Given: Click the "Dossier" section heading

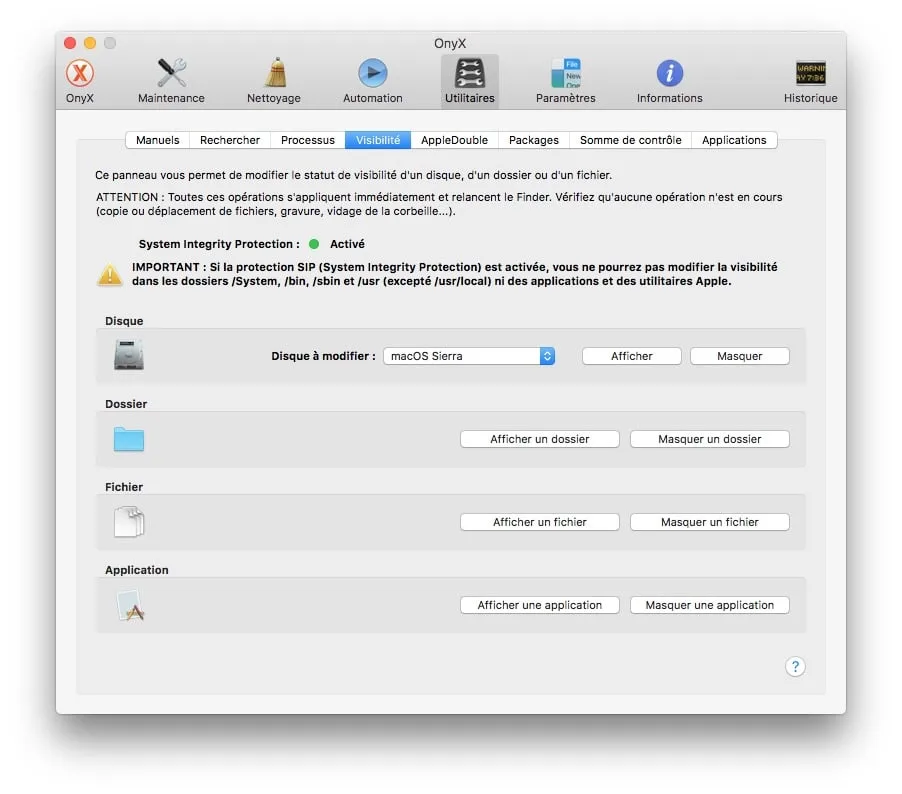Looking at the screenshot, I should click(x=126, y=404).
